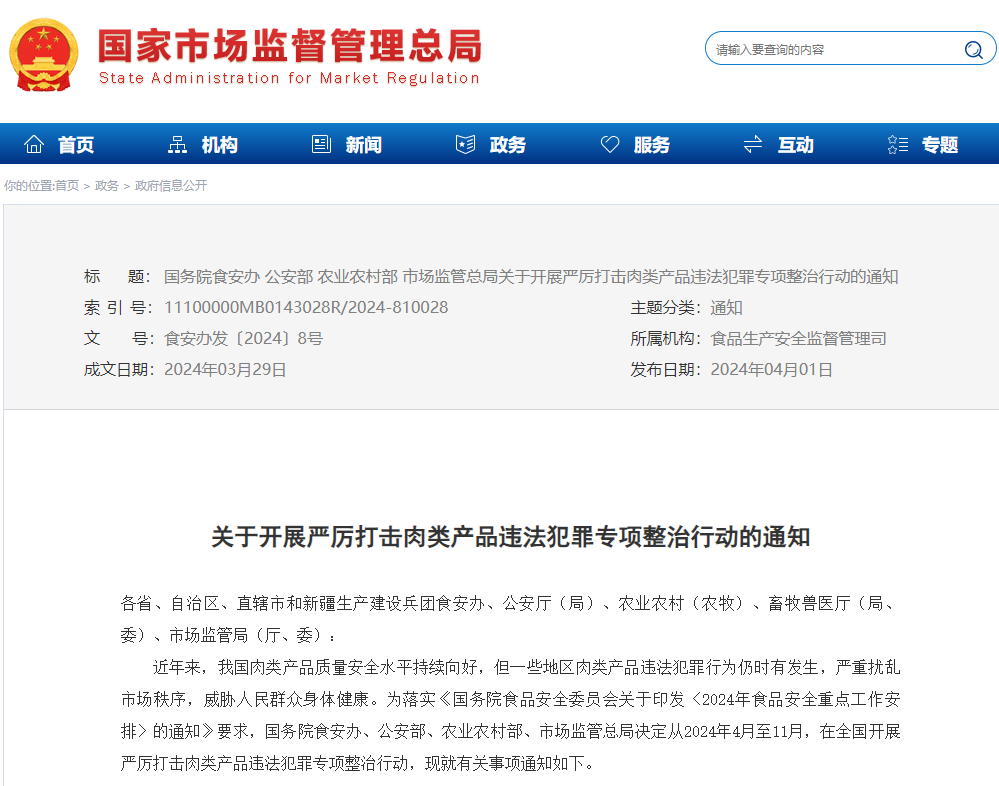The image size is (999, 786).
Task: Select the 服务 navigation item
Action: [x=652, y=145]
